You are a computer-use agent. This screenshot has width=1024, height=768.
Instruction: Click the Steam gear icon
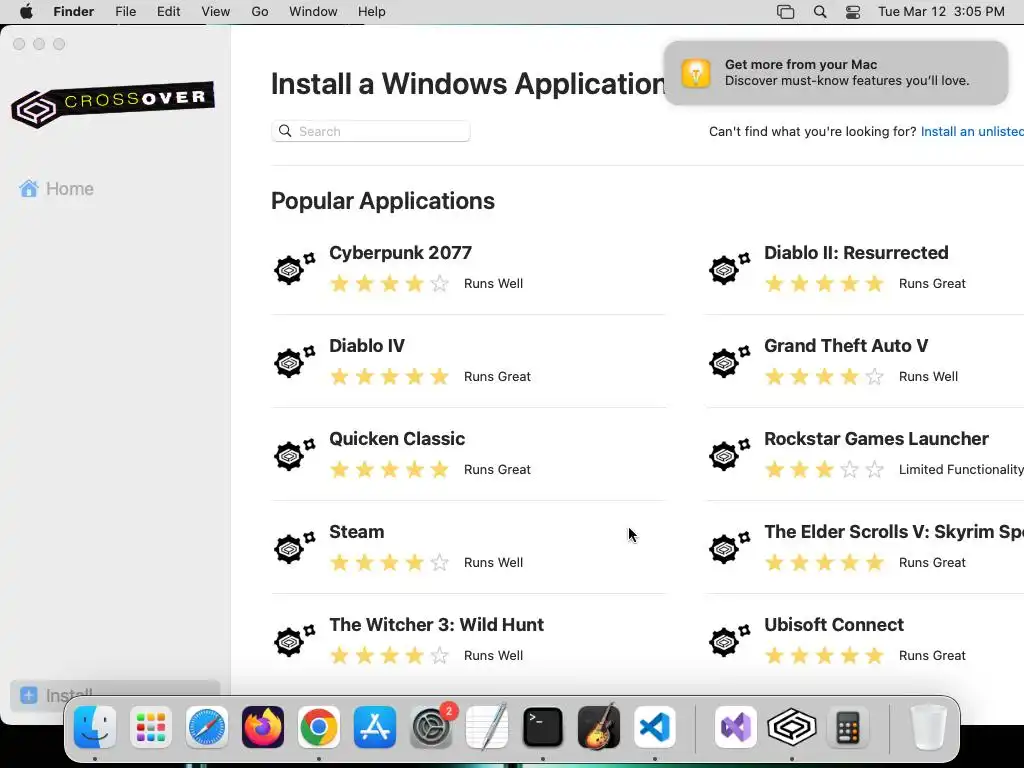295,547
